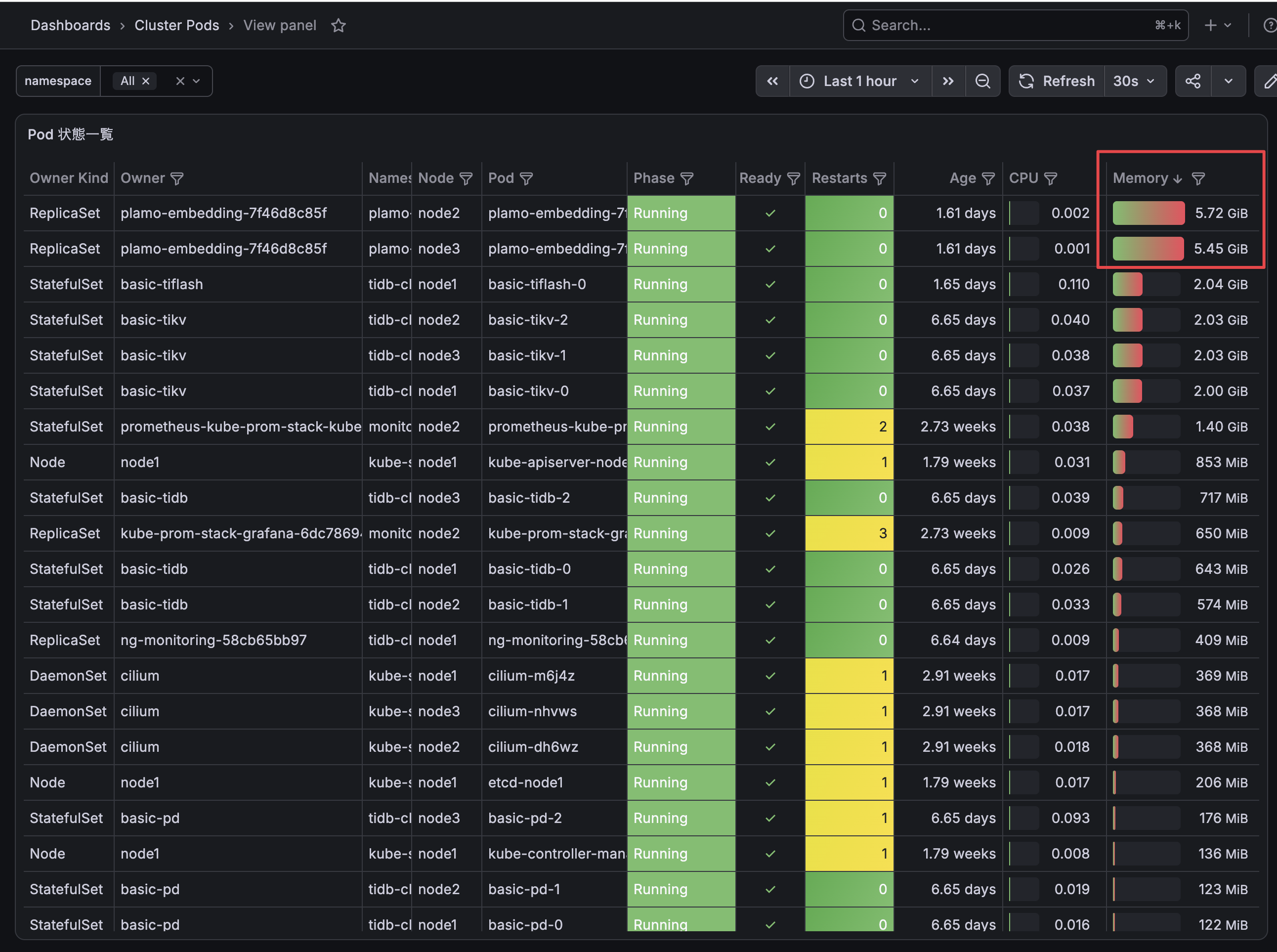Shift time range backward
Viewport: 1277px width, 952px height.
772,81
